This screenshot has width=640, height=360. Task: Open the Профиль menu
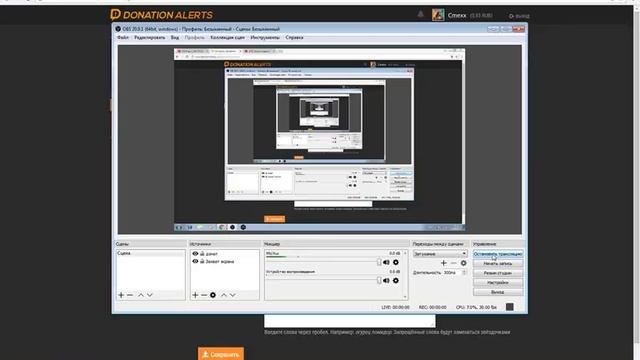pyautogui.click(x=195, y=38)
